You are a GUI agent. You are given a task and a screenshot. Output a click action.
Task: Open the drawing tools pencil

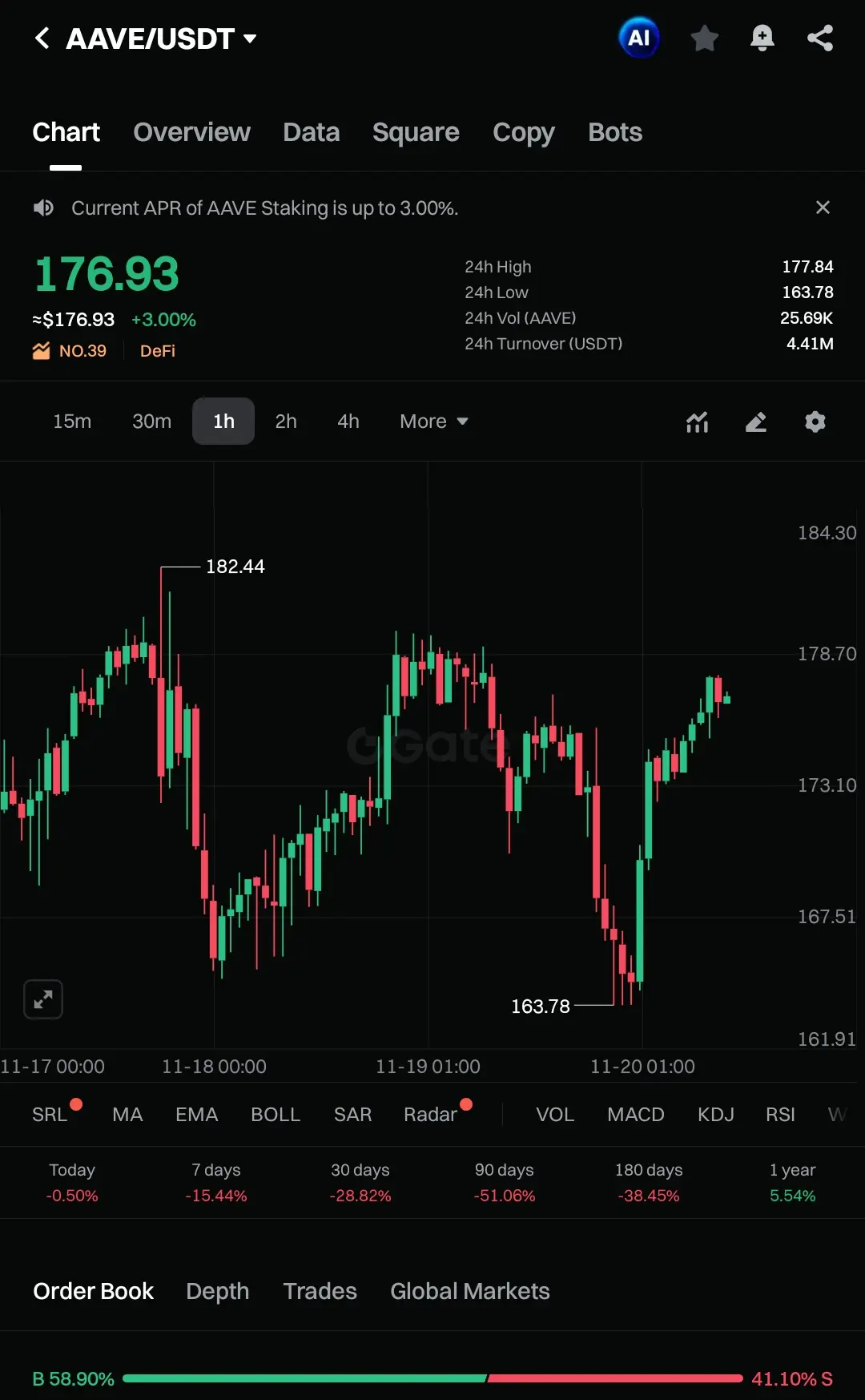click(756, 422)
